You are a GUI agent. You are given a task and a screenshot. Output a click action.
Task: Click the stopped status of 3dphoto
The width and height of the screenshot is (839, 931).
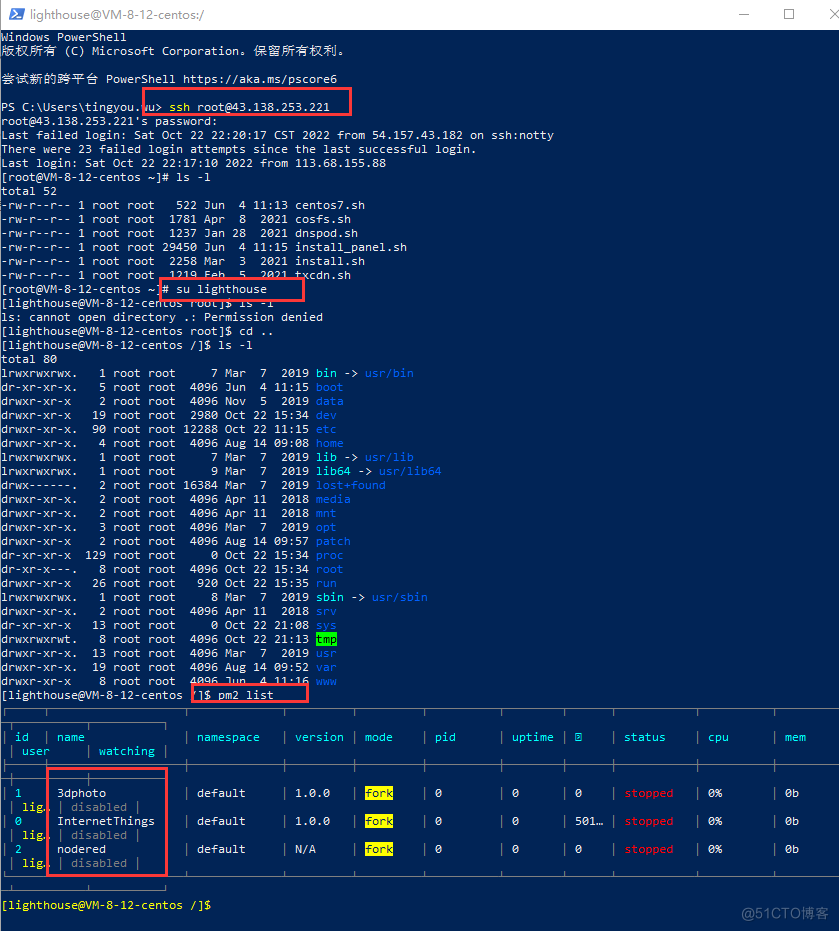click(x=649, y=793)
